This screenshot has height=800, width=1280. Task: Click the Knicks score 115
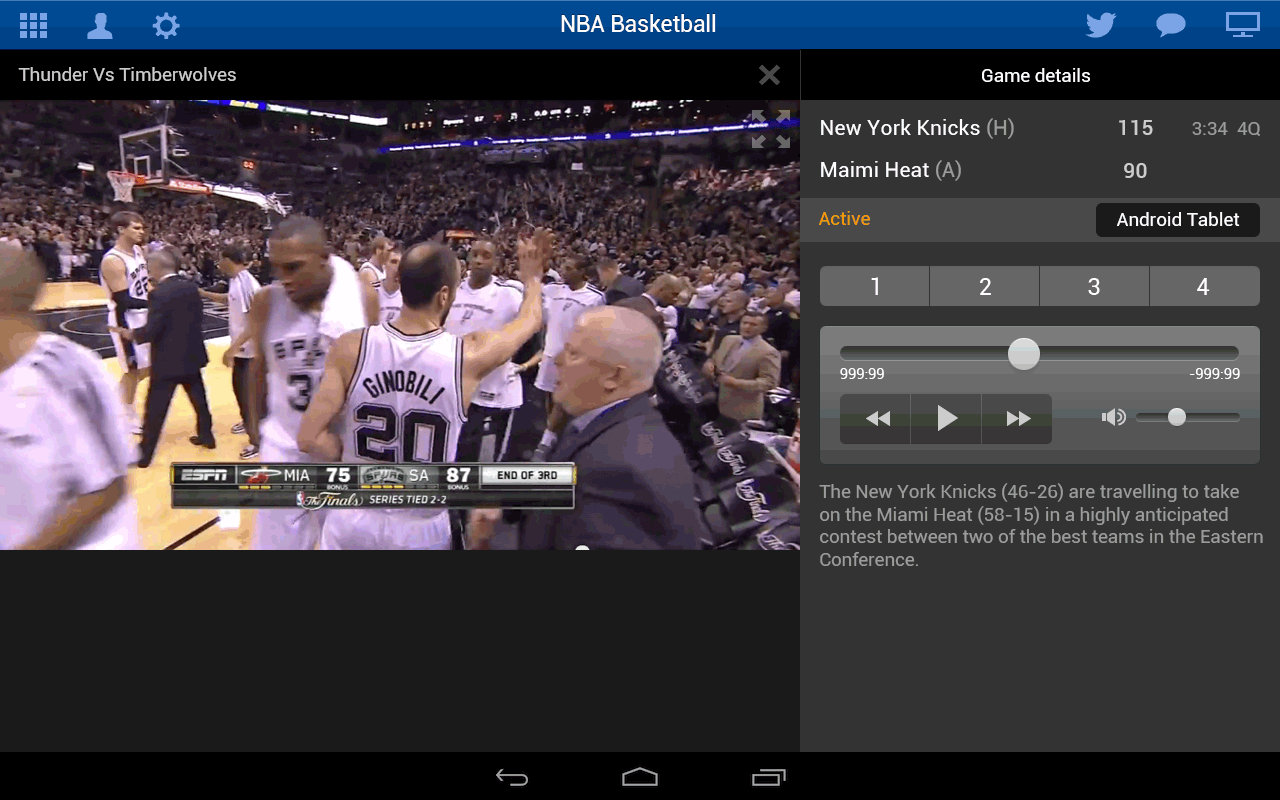click(x=1135, y=128)
